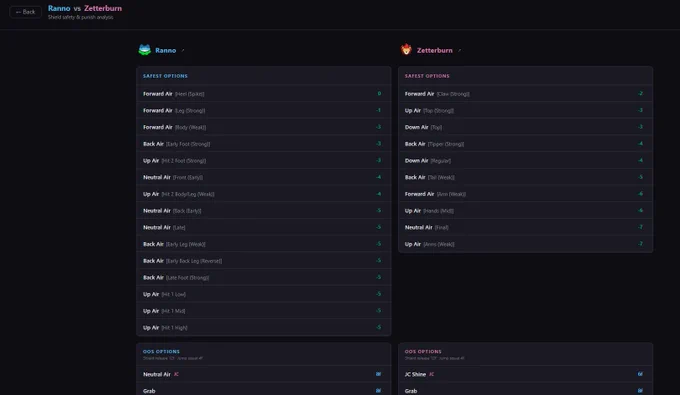Select Zetterburn Forward Air Arm (Weak) row
This screenshot has height=395, width=680.
tap(526, 194)
